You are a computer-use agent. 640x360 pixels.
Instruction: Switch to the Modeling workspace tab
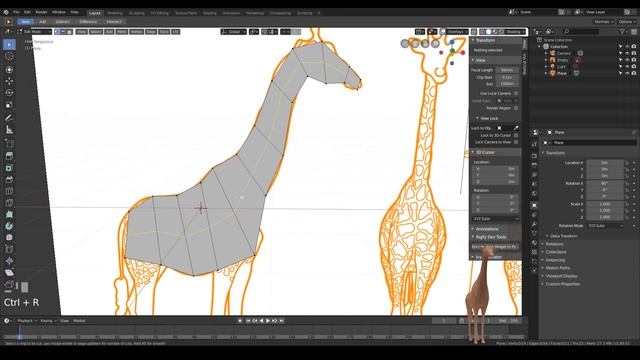pos(114,13)
